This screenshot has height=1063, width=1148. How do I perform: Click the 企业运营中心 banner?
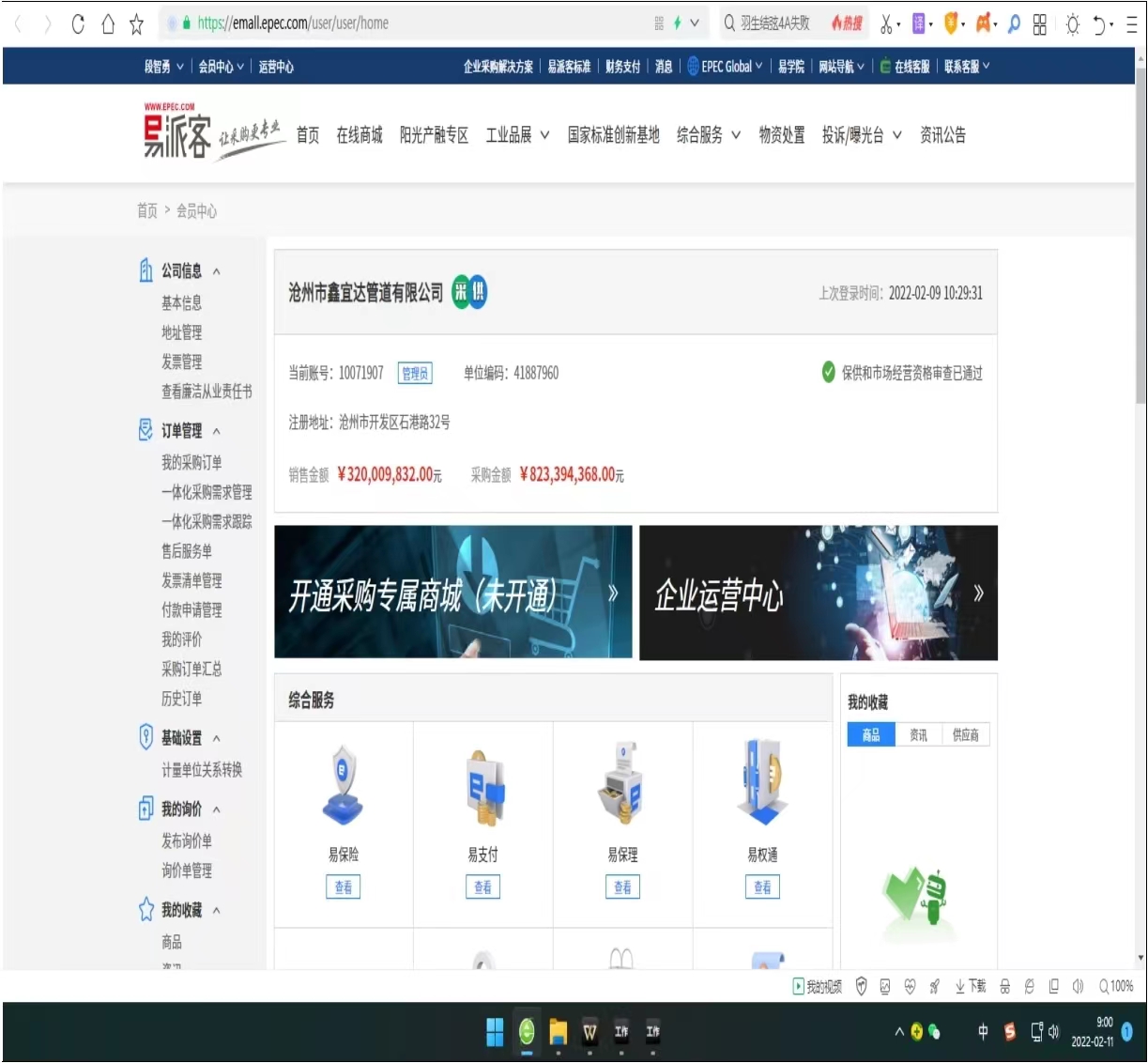point(819,593)
